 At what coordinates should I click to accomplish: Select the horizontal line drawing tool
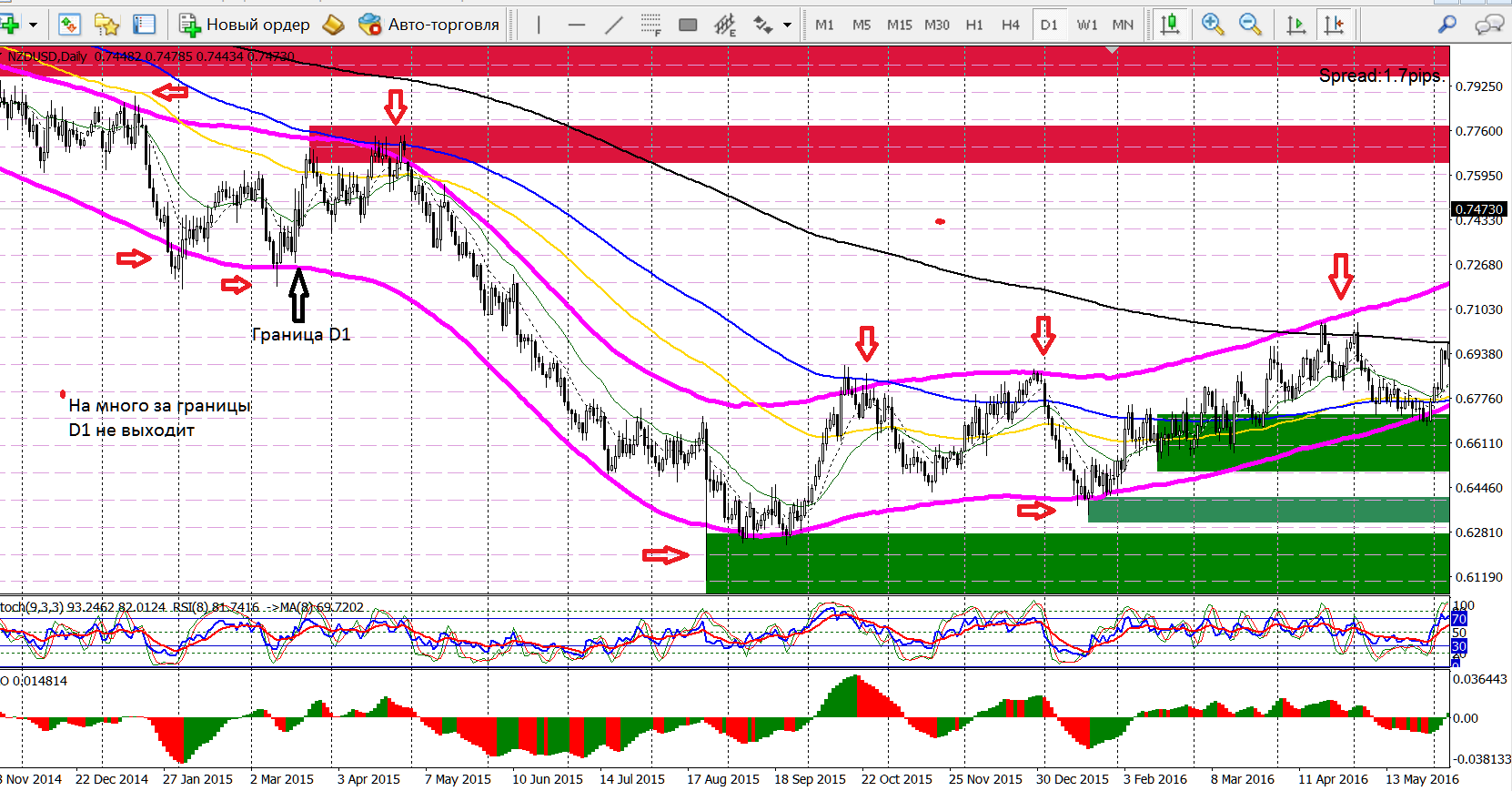pos(577,25)
